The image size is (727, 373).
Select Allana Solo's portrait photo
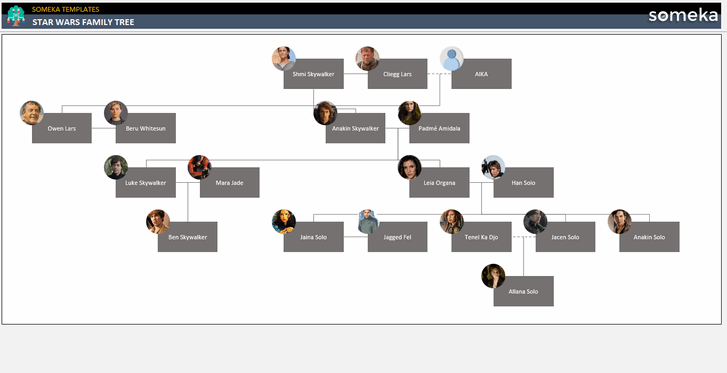[x=493, y=276]
